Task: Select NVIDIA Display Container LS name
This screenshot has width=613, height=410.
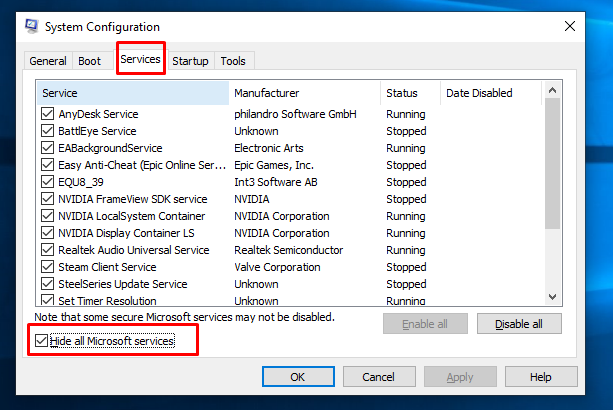Action: [126, 233]
